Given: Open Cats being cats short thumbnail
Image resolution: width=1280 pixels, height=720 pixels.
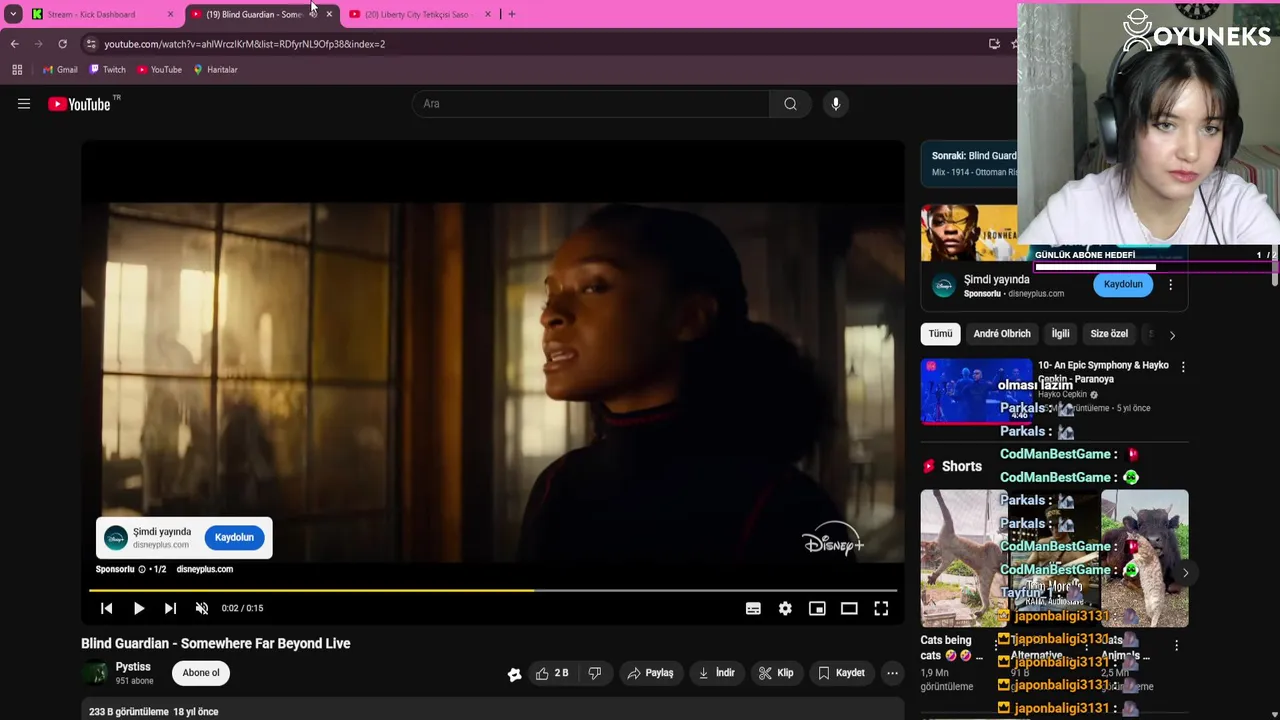Looking at the screenshot, I should pyautogui.click(x=962, y=558).
